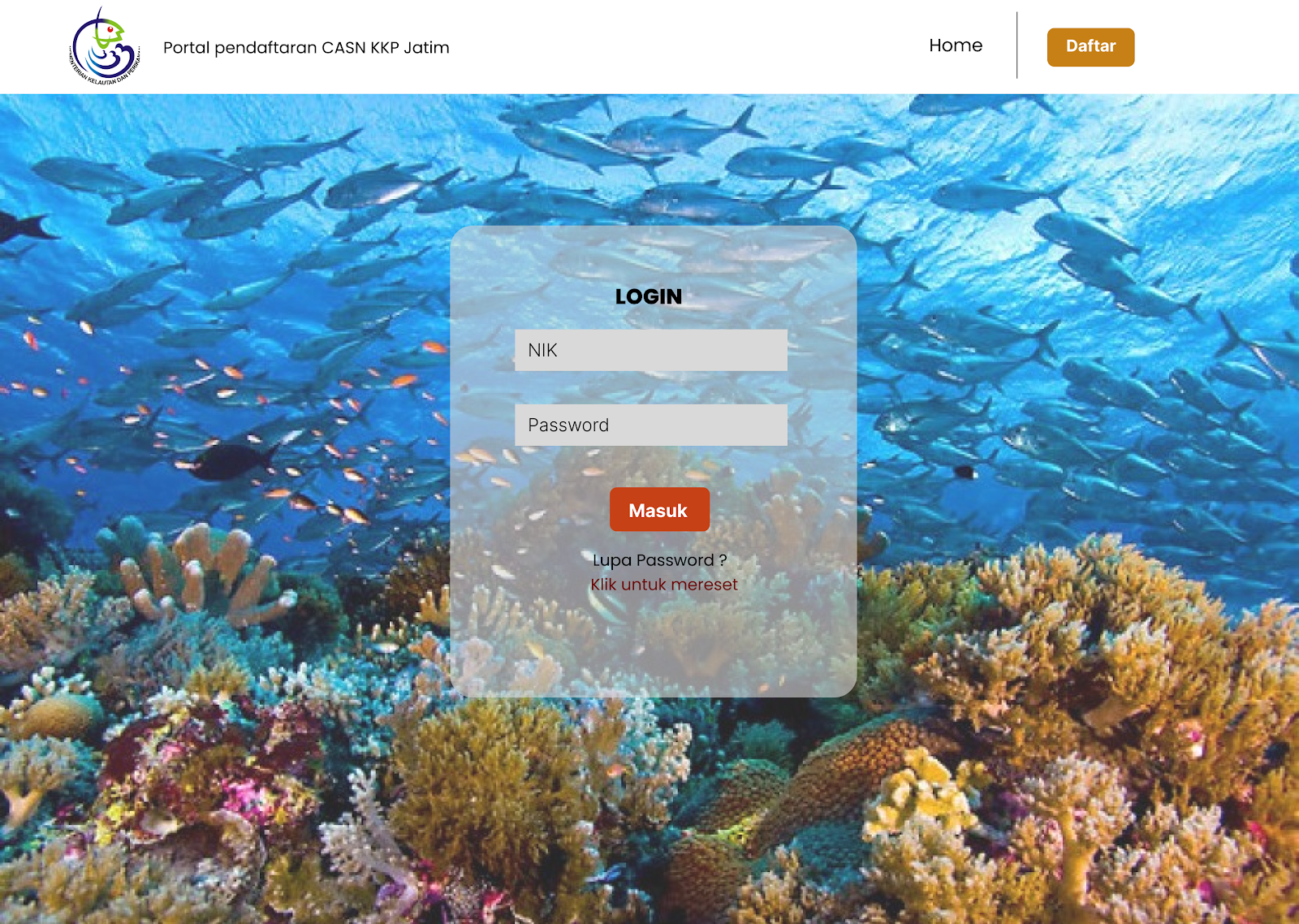Click the 'Lupa Password ?' text
1299x924 pixels.
pyautogui.click(x=660, y=560)
